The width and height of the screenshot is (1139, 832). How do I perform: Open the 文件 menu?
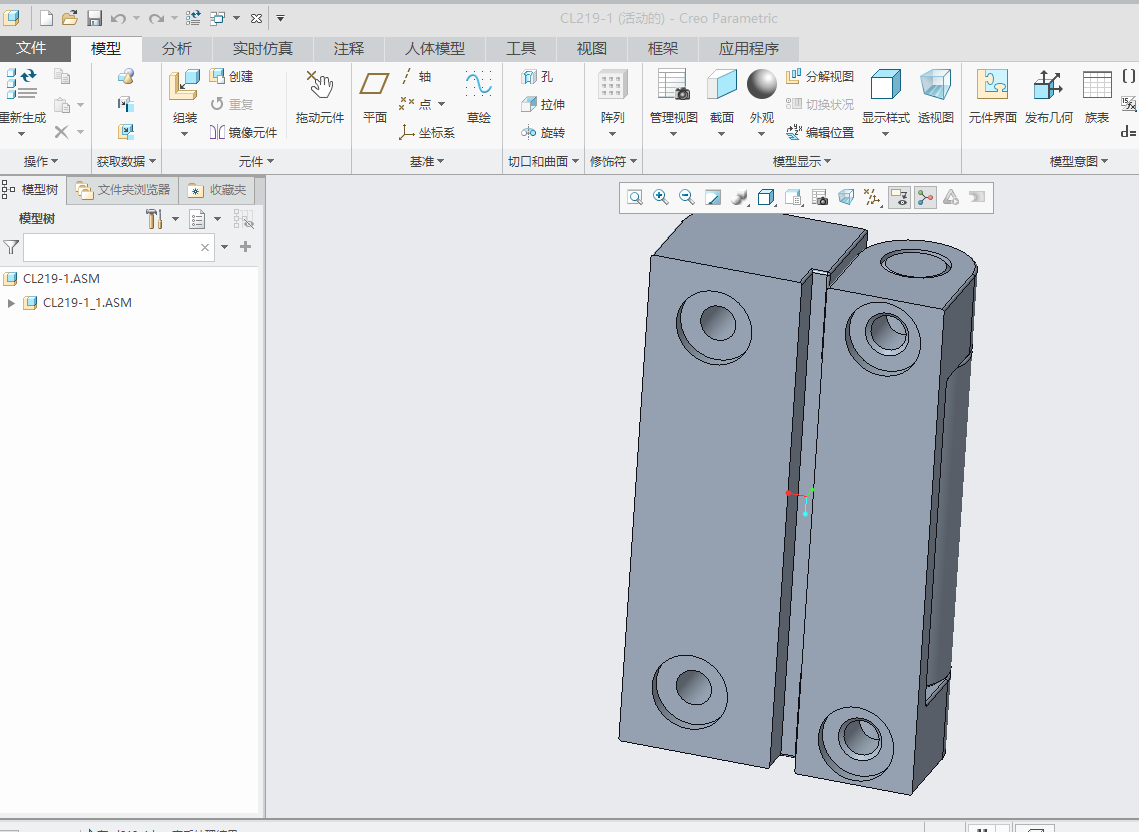31,48
